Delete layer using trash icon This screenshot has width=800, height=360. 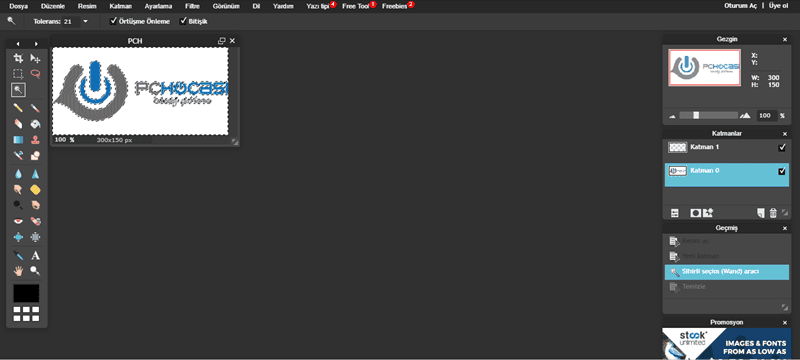tap(773, 213)
